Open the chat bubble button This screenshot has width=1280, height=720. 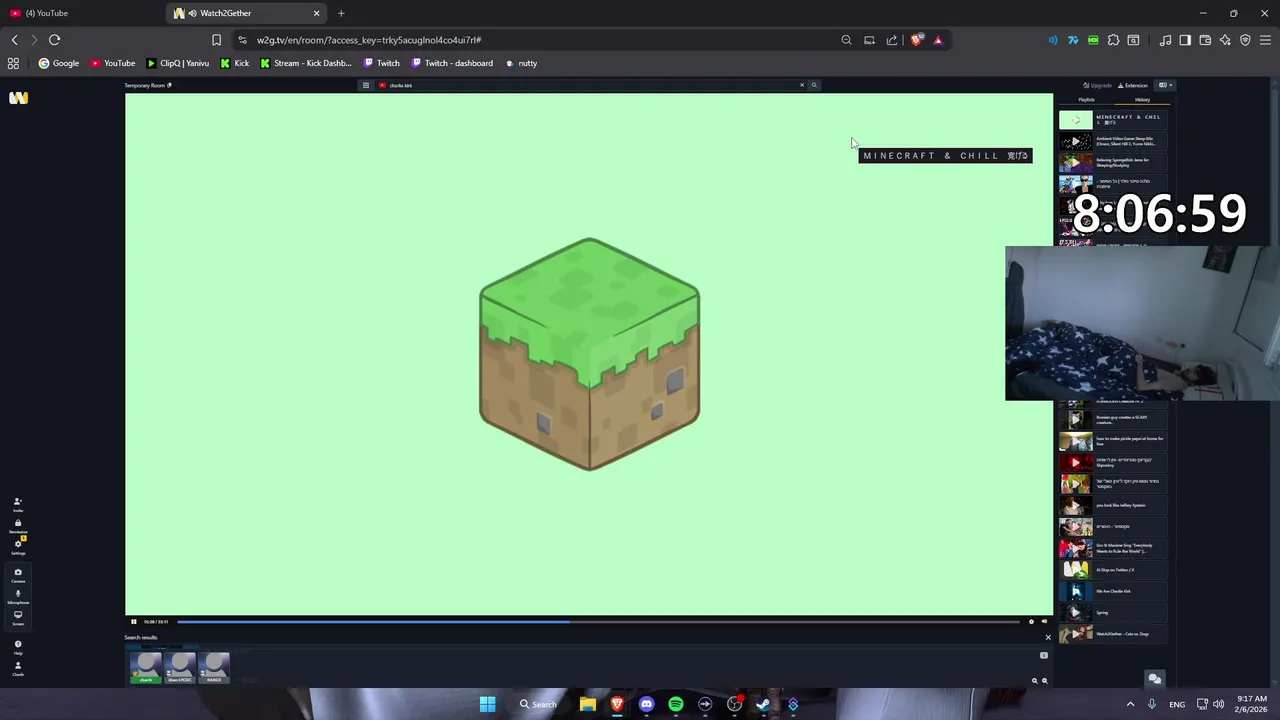pyautogui.click(x=1154, y=678)
